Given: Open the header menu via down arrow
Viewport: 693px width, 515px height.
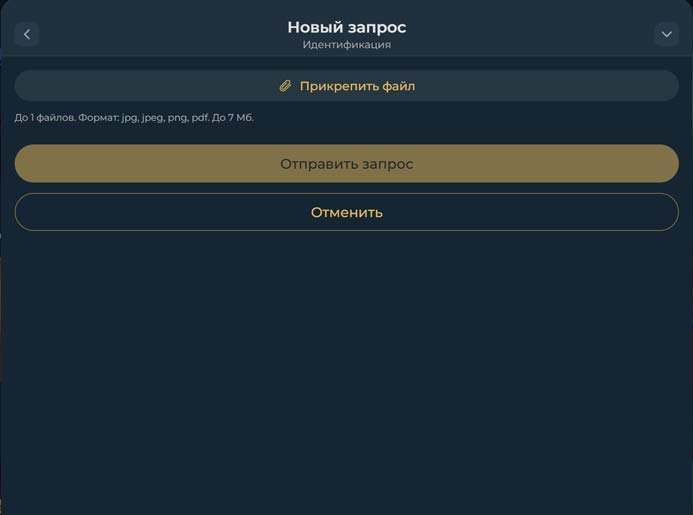Looking at the screenshot, I should pos(666,34).
